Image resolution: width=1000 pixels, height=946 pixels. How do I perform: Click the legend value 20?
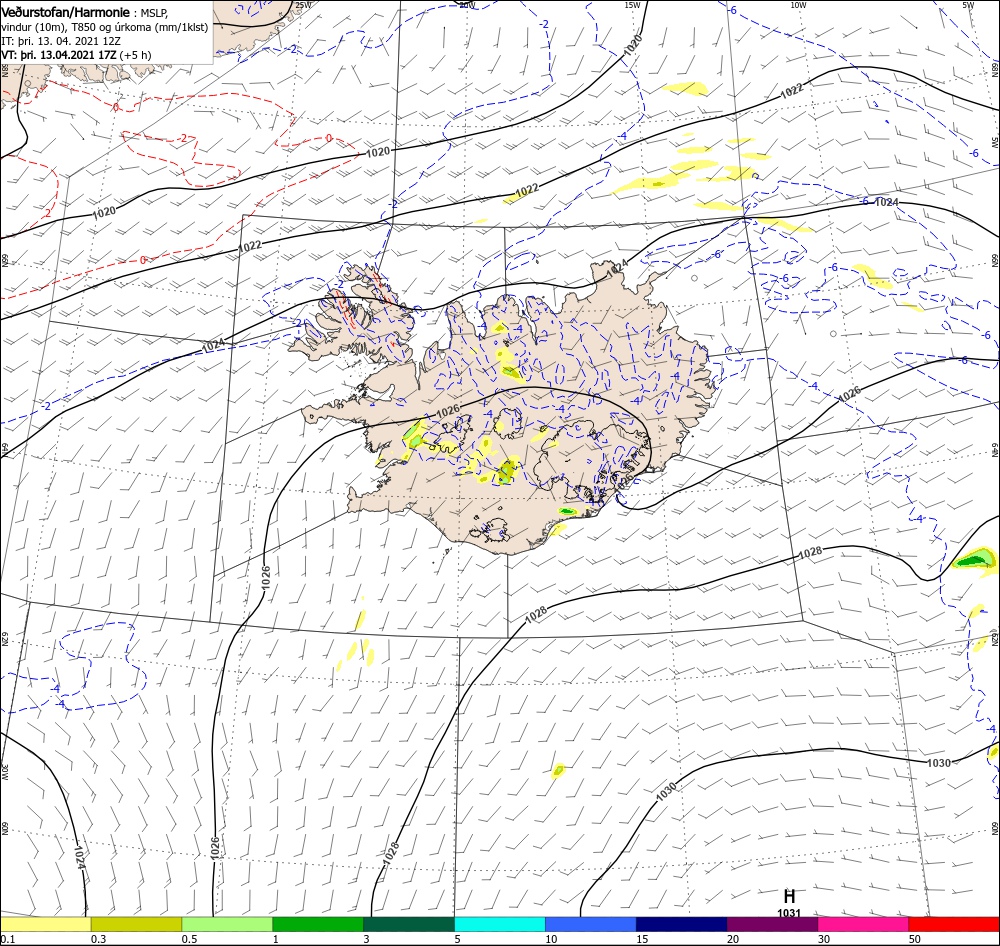point(733,939)
